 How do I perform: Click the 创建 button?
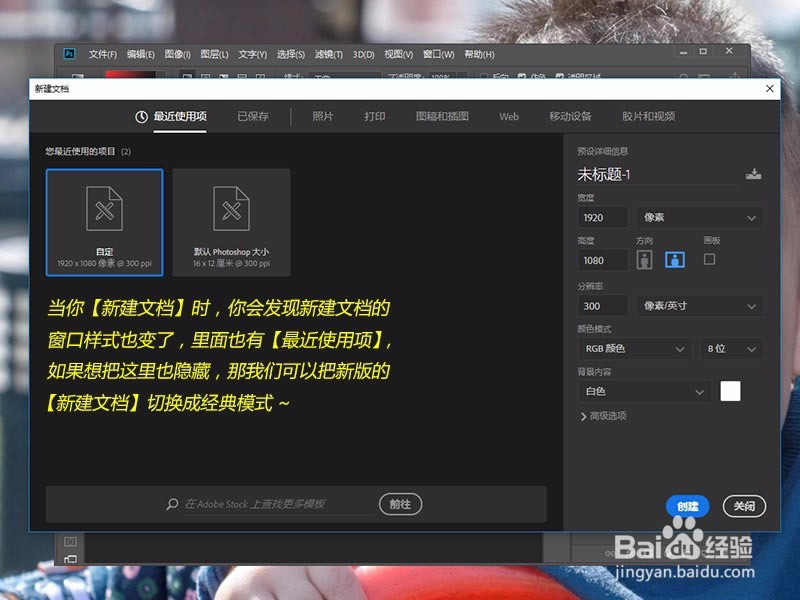(686, 507)
